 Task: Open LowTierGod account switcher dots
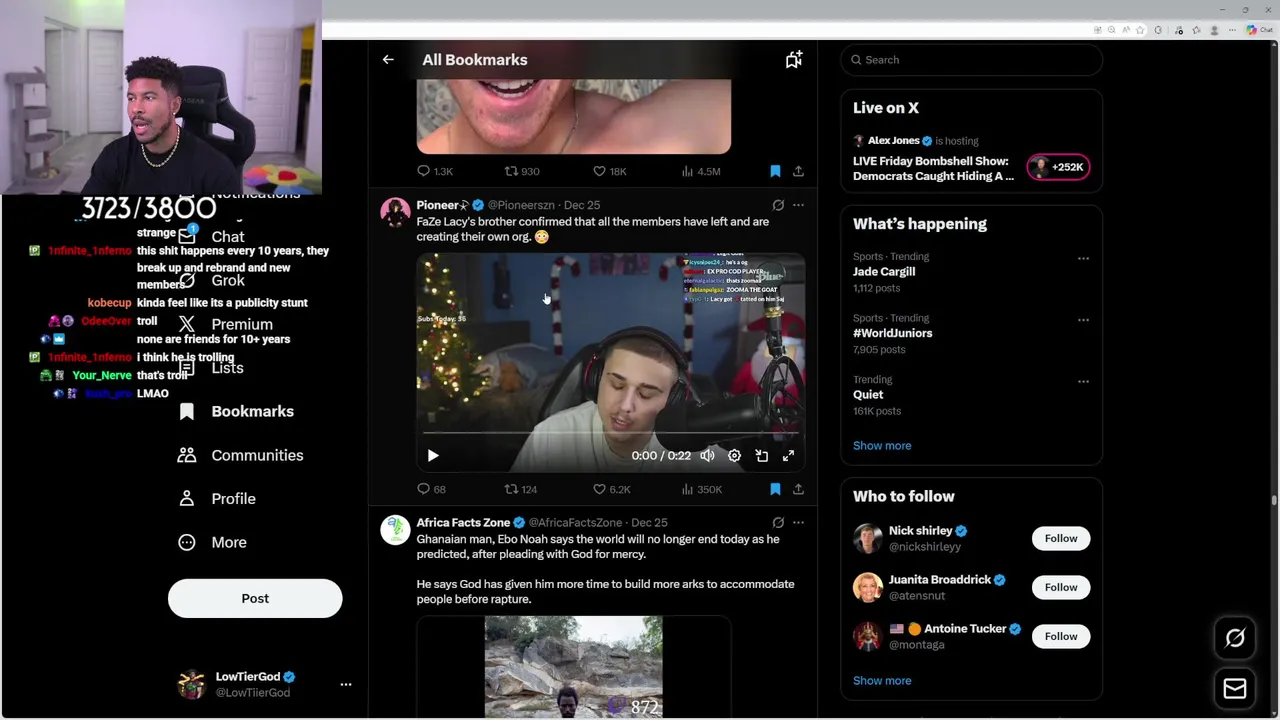[346, 684]
